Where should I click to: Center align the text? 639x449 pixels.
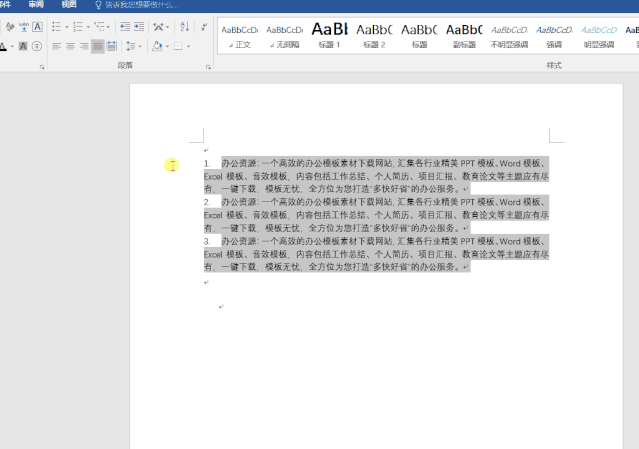click(x=70, y=46)
